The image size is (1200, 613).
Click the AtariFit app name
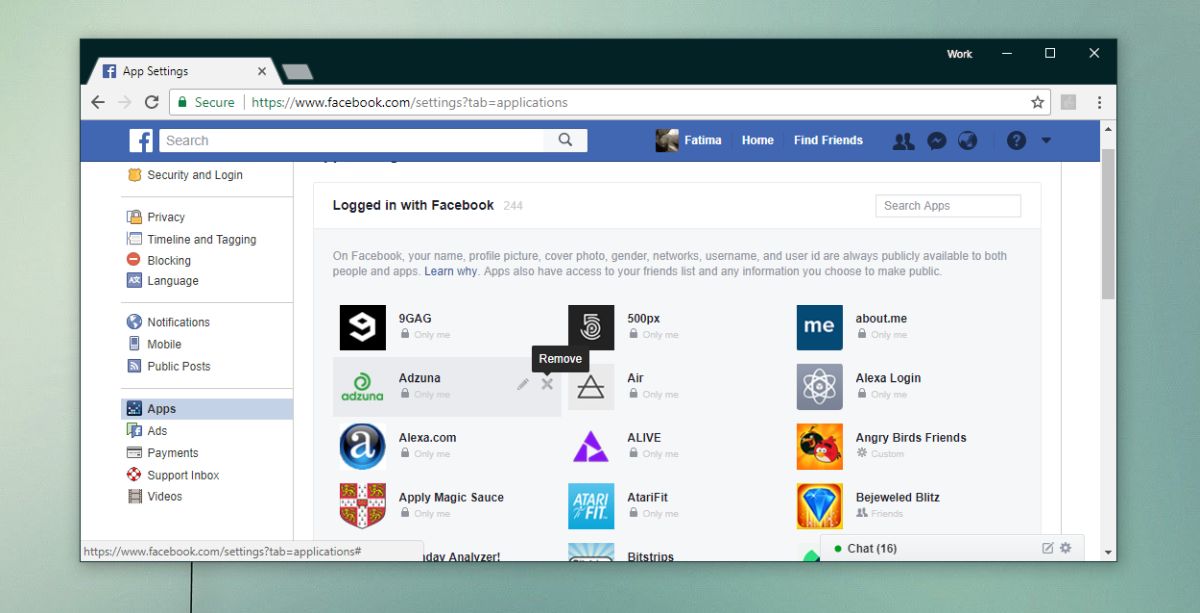point(647,497)
